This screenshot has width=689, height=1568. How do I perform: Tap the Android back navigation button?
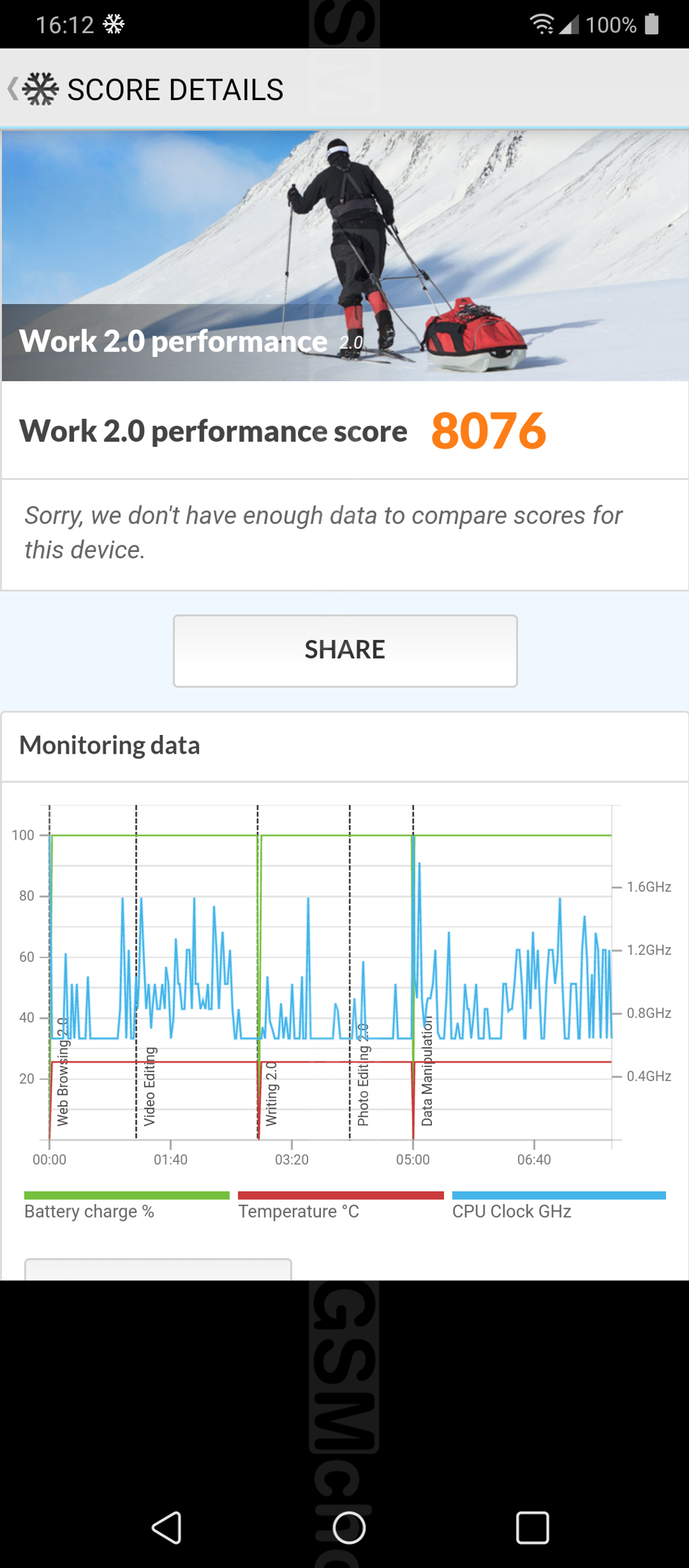pyautogui.click(x=166, y=1528)
